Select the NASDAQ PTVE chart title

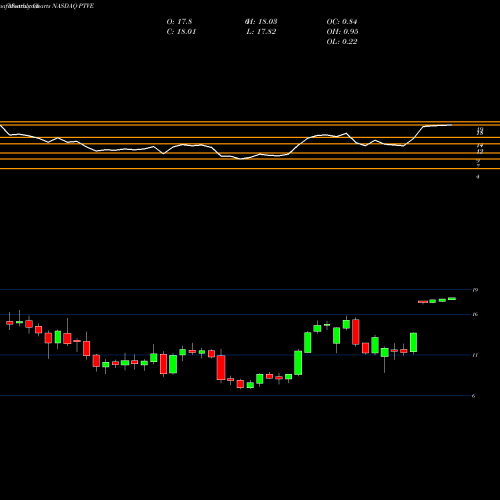(x=72, y=6)
